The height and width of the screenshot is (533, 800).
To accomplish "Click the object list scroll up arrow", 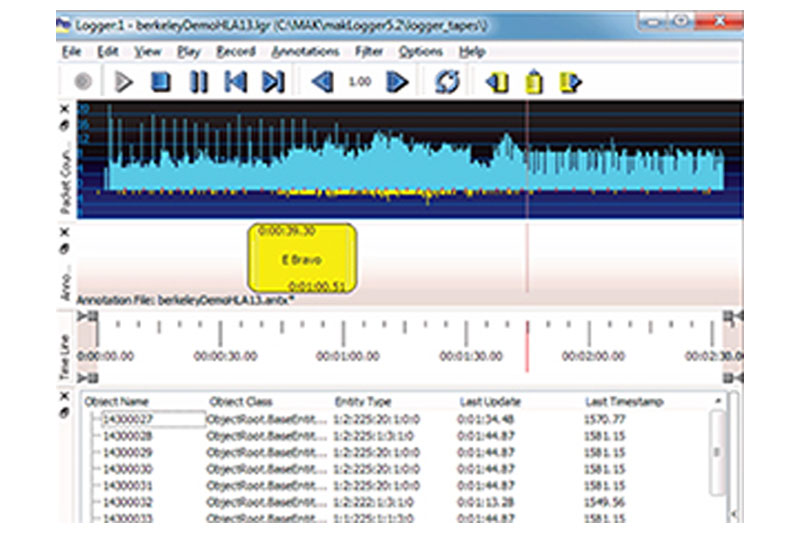I will 718,401.
